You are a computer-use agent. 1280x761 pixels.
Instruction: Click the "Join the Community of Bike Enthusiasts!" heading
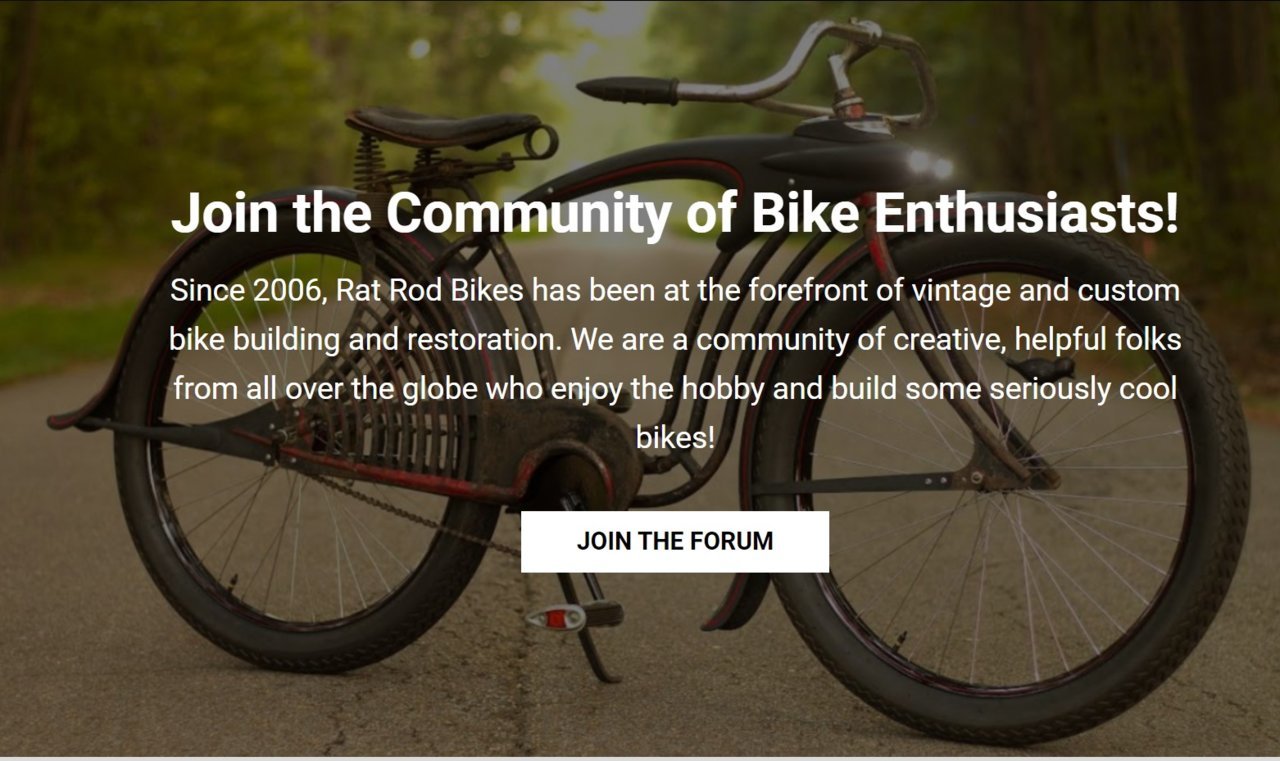675,212
